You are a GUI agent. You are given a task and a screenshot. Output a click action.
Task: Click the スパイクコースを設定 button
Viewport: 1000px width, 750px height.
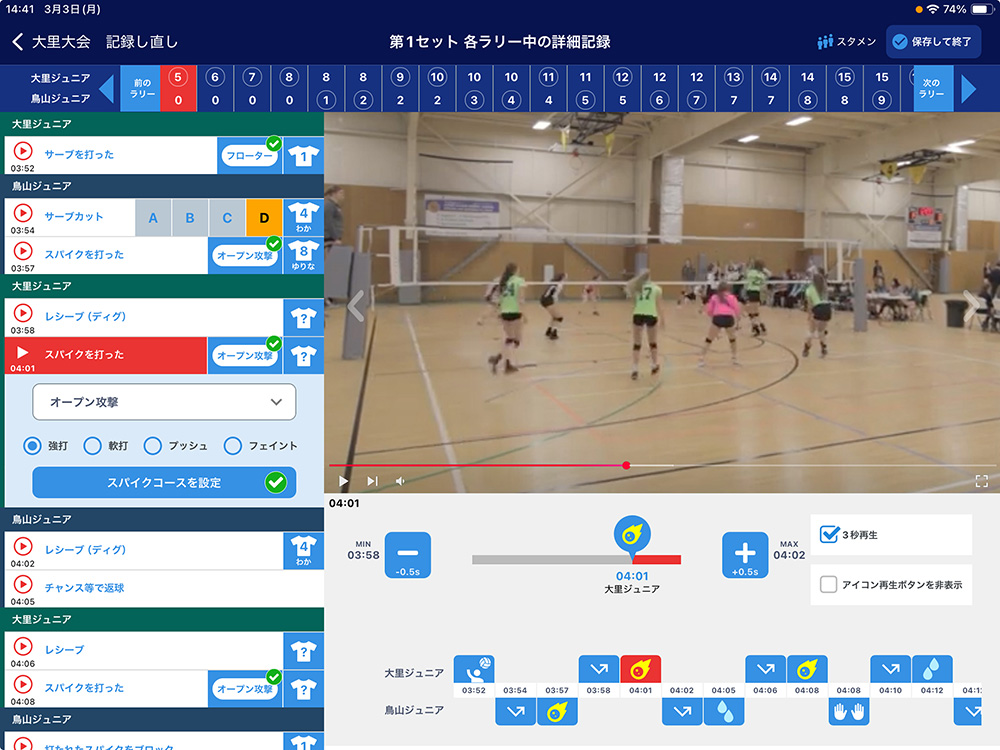(x=164, y=483)
